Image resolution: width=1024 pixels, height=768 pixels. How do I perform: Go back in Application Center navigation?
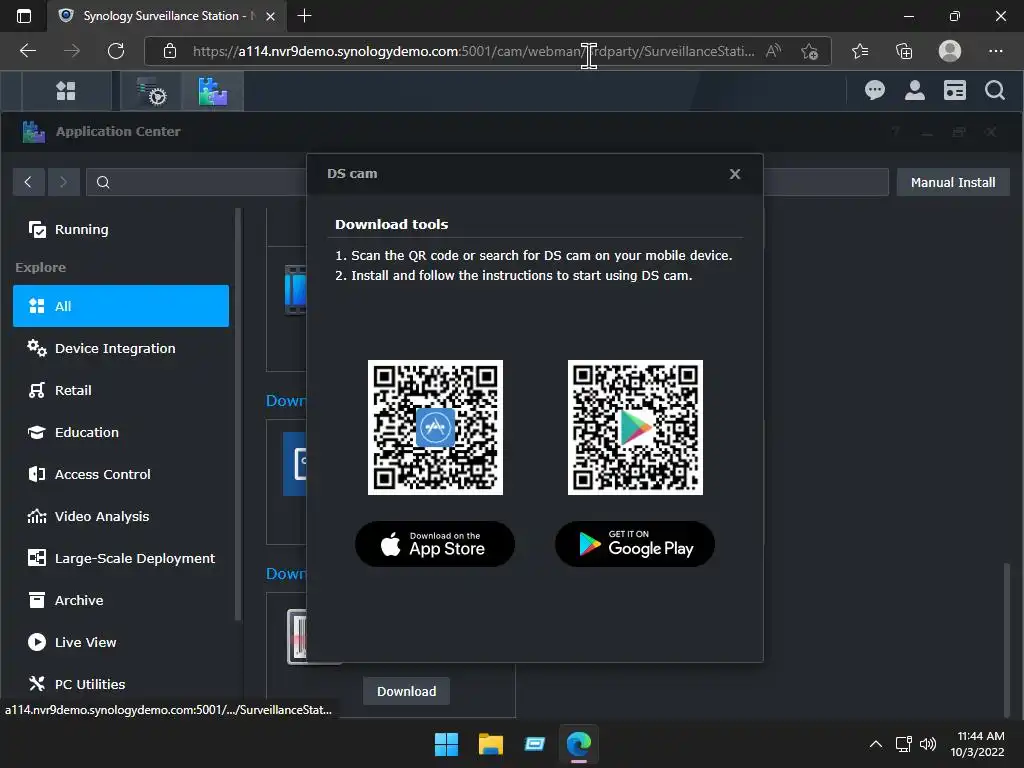[x=28, y=182]
